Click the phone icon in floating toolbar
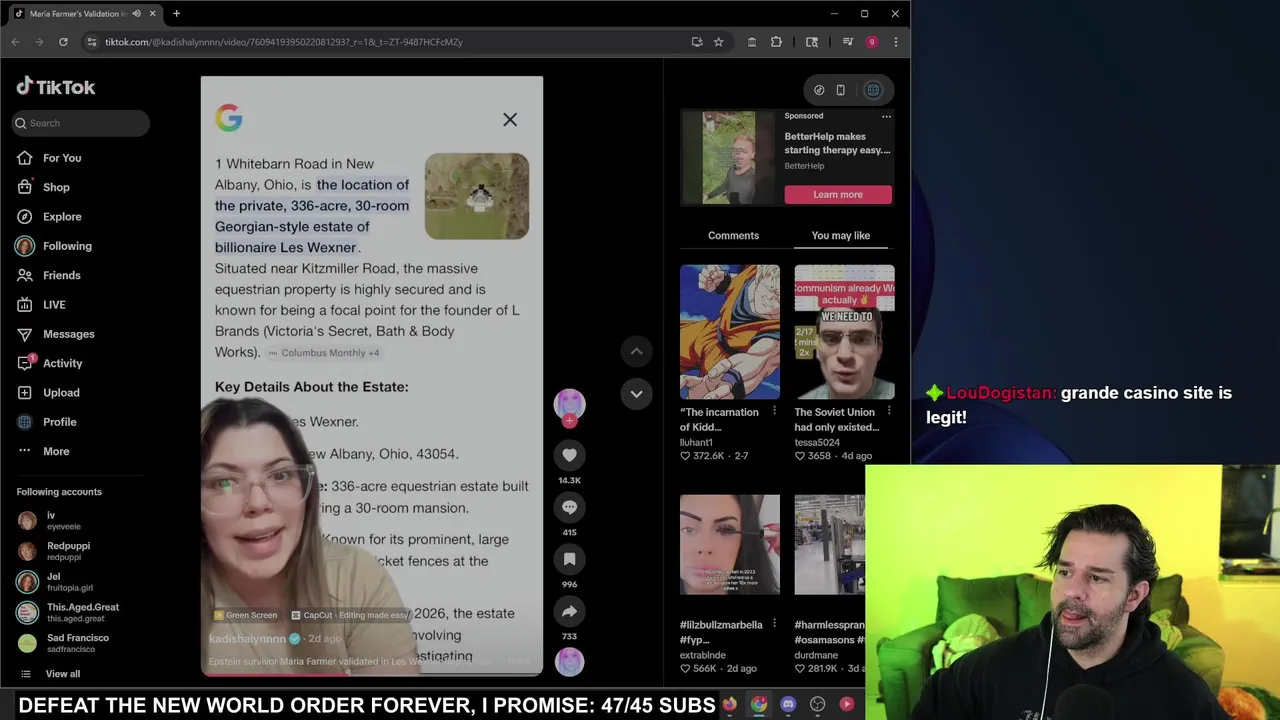The height and width of the screenshot is (720, 1280). coord(841,90)
